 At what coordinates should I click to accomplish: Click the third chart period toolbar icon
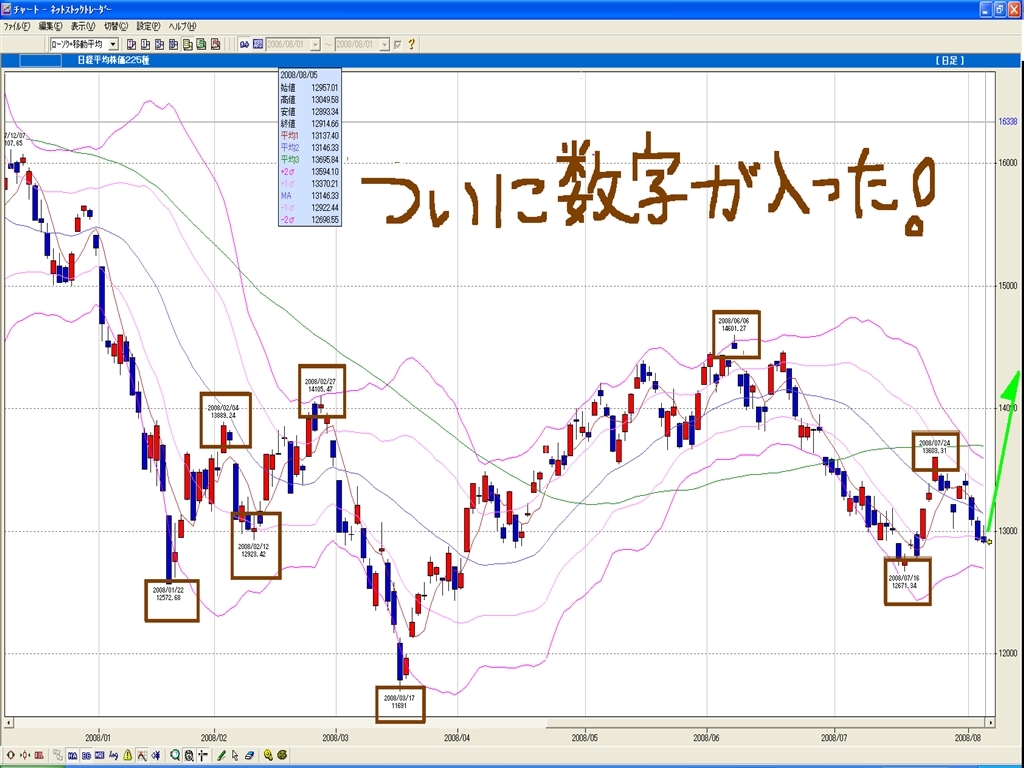pos(159,44)
